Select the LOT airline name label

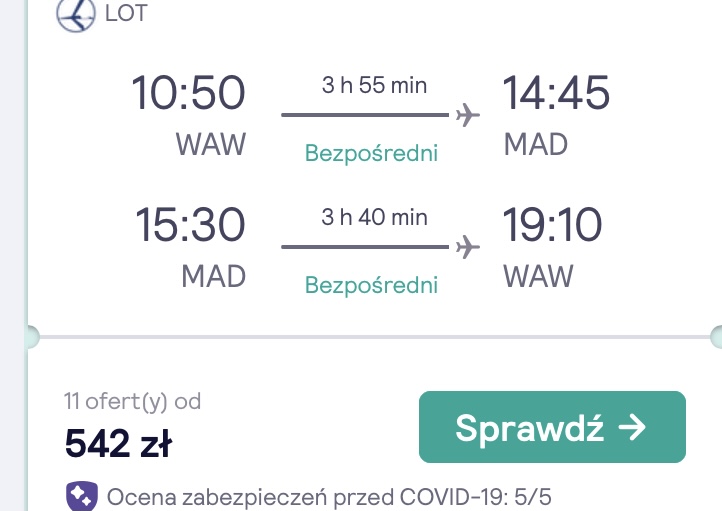click(x=126, y=13)
